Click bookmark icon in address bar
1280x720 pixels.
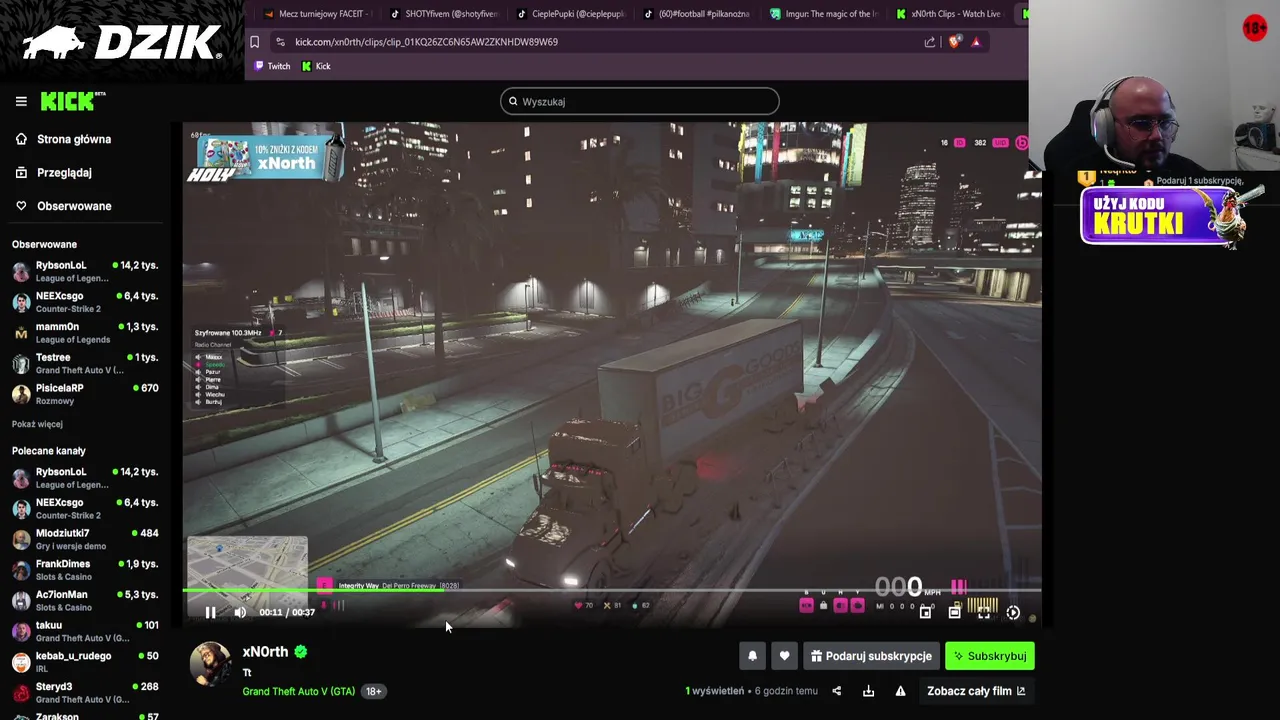click(x=254, y=42)
